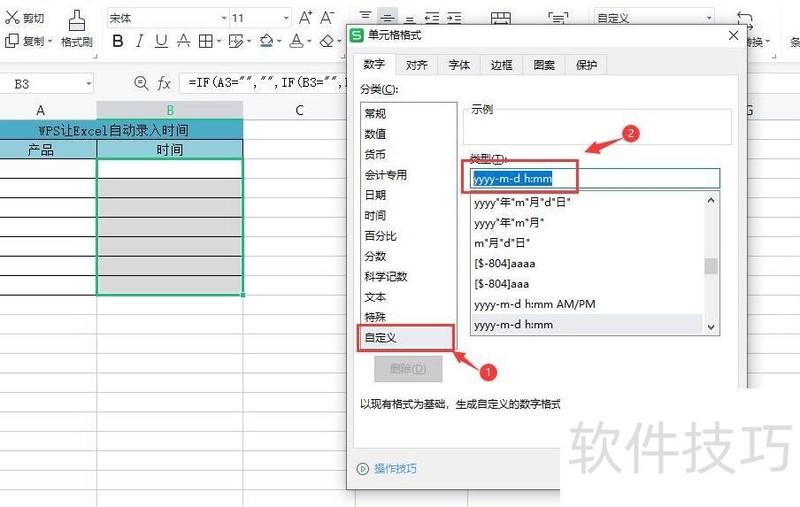Align cell content to vertical middle
The image size is (800, 507).
click(x=387, y=18)
